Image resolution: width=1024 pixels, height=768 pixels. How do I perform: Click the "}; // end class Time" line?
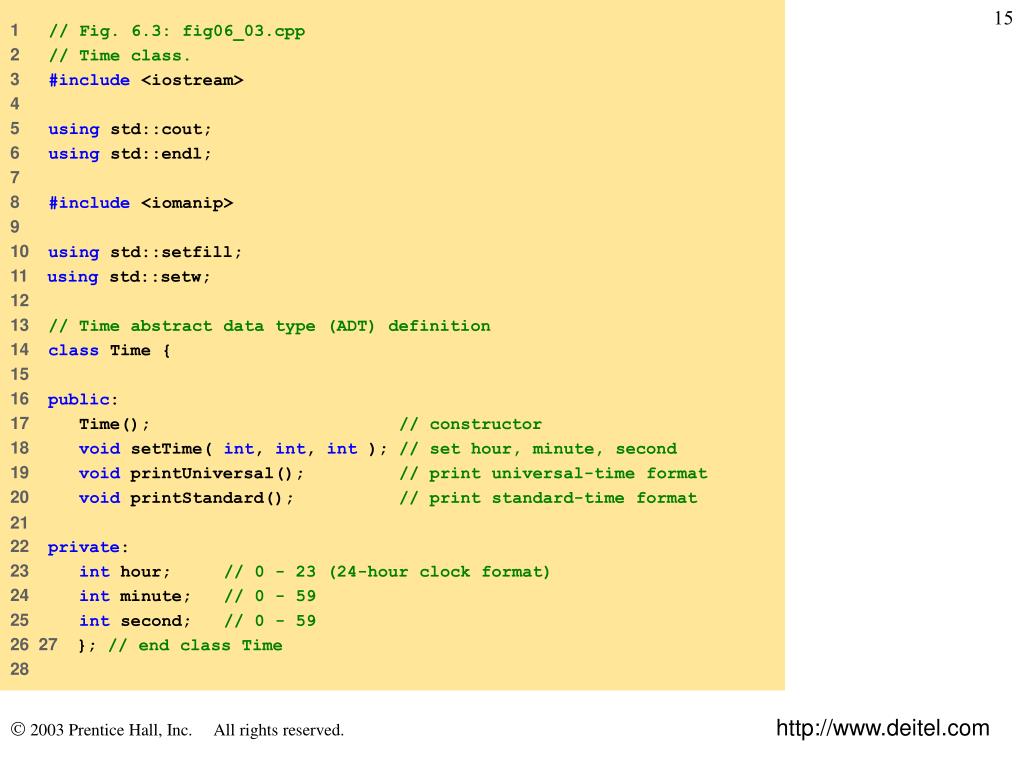180,646
